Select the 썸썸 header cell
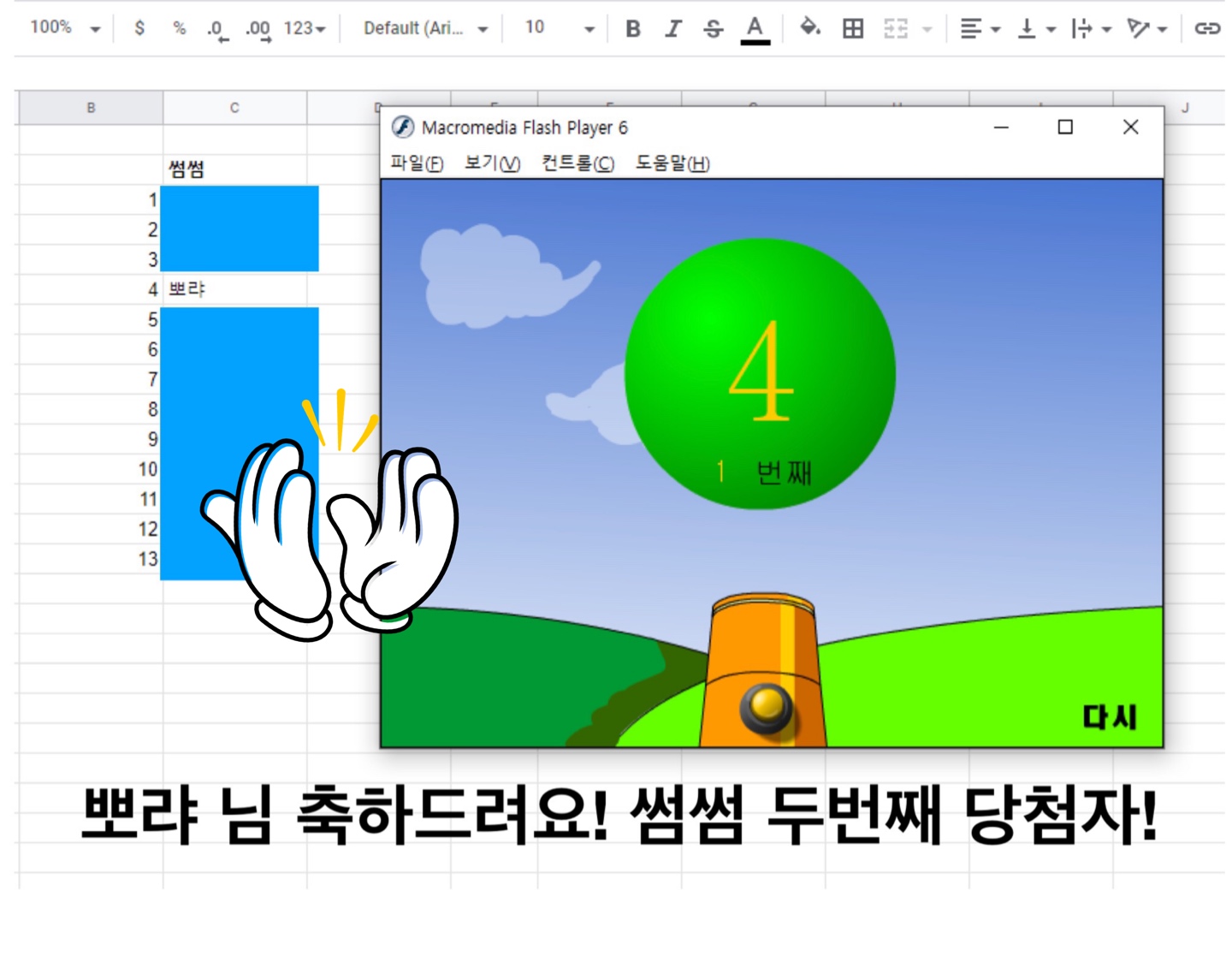The width and height of the screenshot is (1232, 980). pyautogui.click(x=234, y=169)
